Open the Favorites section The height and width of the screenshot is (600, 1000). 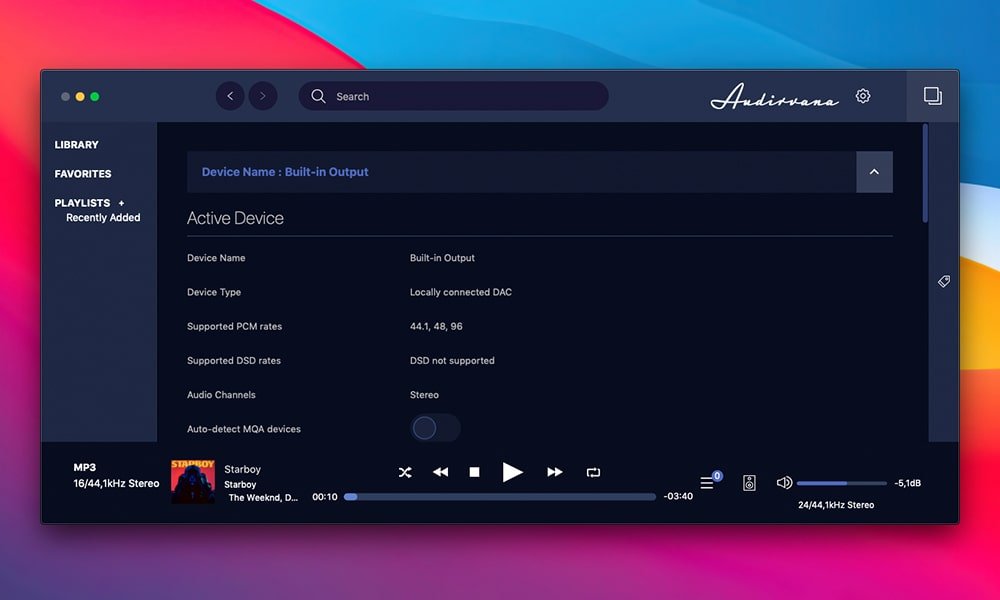click(x=83, y=174)
